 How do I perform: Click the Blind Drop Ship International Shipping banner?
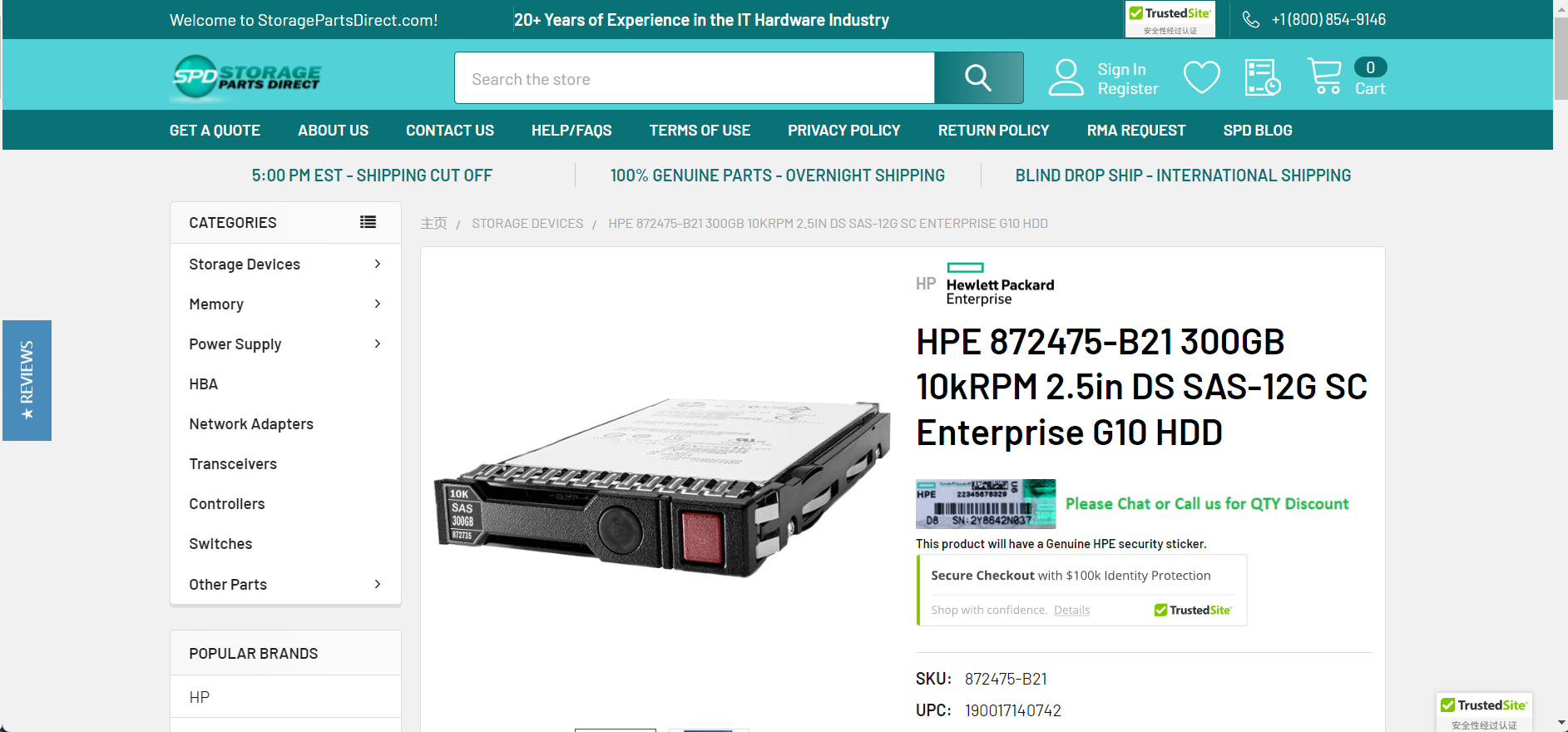[1183, 176]
